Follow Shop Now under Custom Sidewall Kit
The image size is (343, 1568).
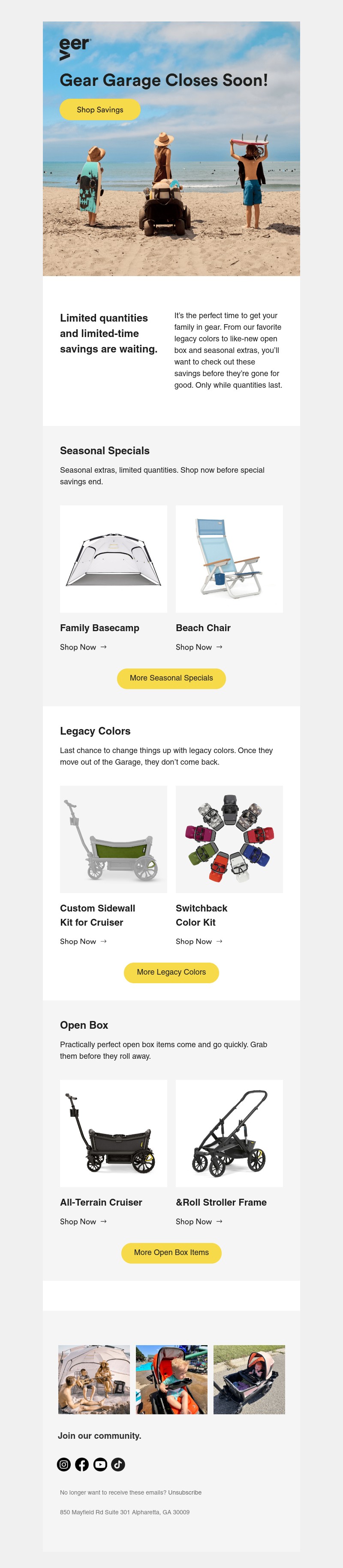pos(83,941)
